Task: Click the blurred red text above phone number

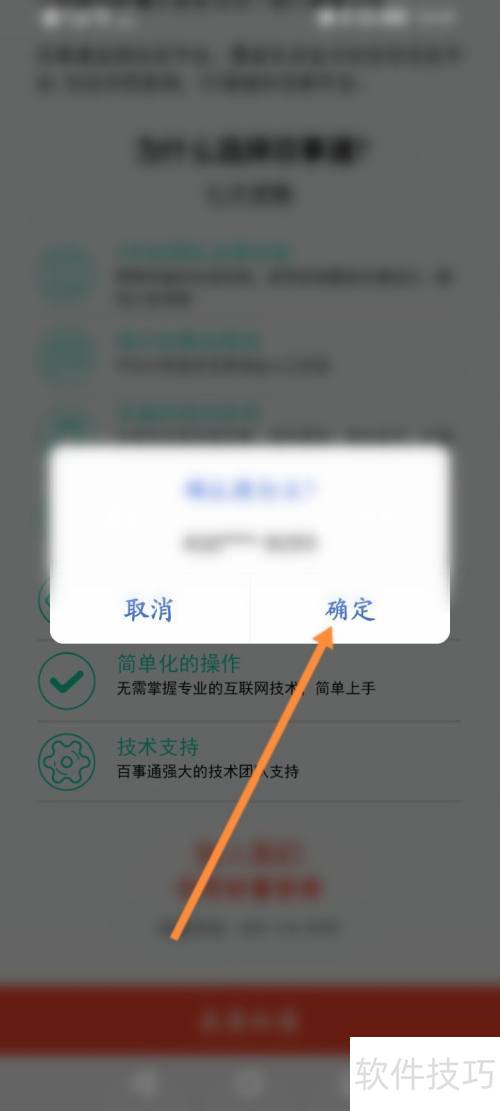Action: 249,872
